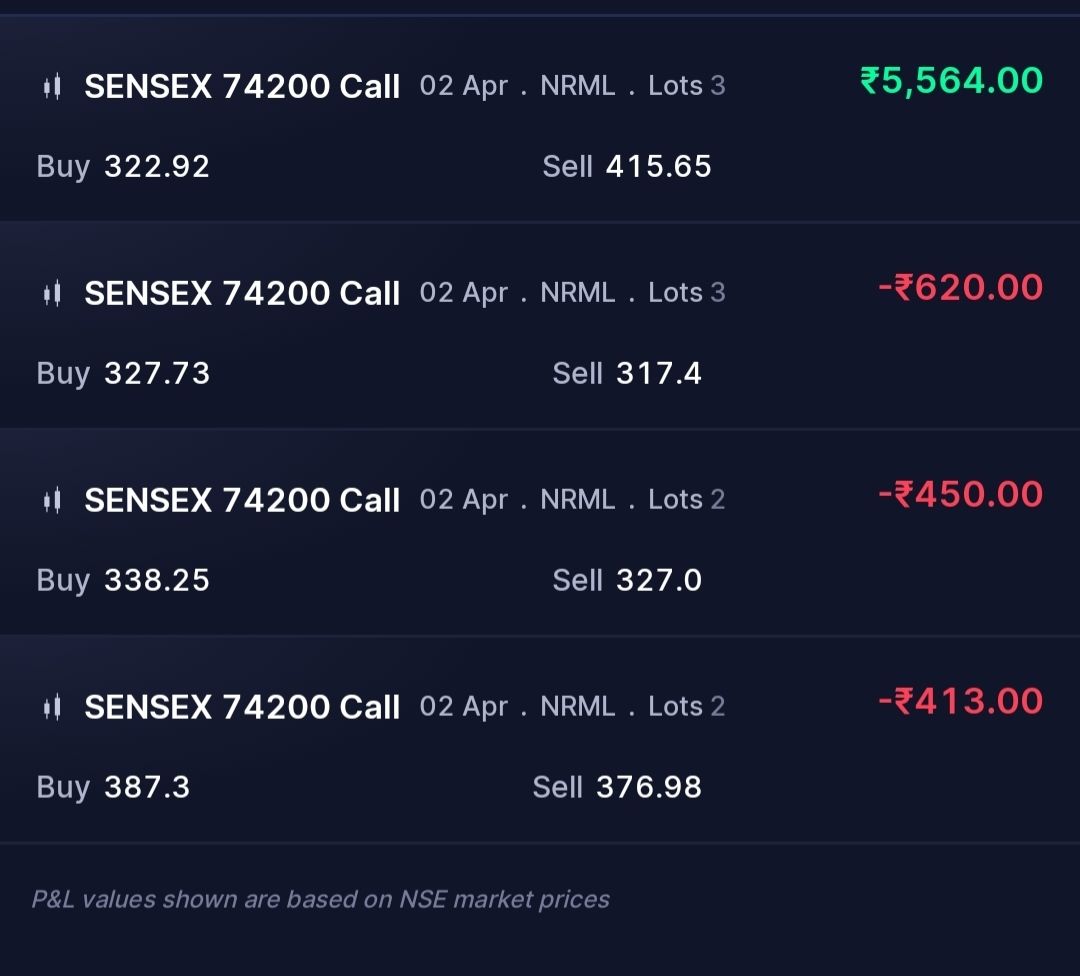Click the NSE market prices disclaimer note
Viewport: 1080px width, 976px height.
coord(321,900)
